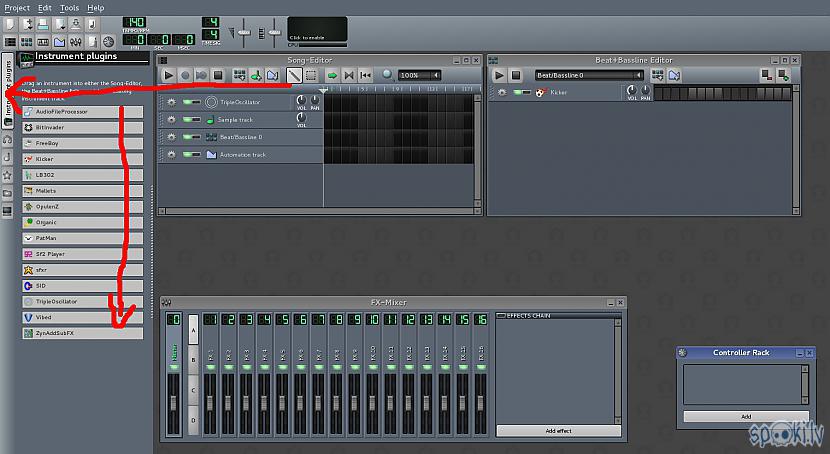The image size is (830, 454).
Task: Select the Kicker instrument plugin
Action: (83, 159)
